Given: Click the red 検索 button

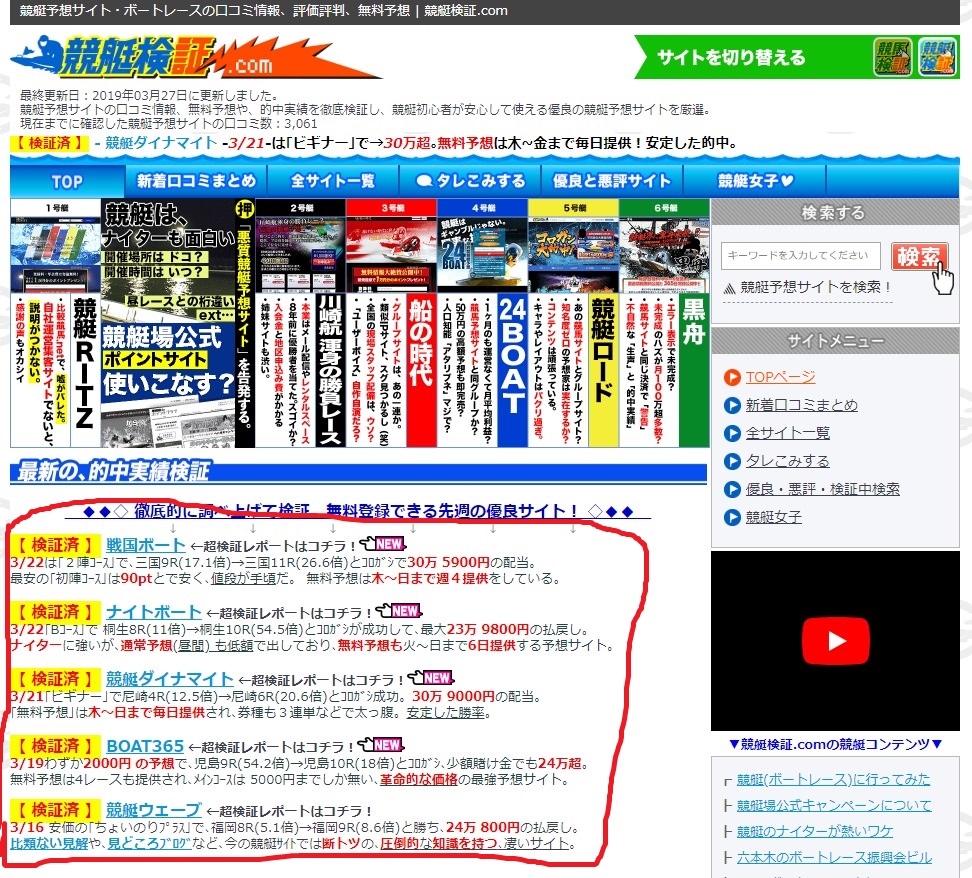Looking at the screenshot, I should point(919,256).
